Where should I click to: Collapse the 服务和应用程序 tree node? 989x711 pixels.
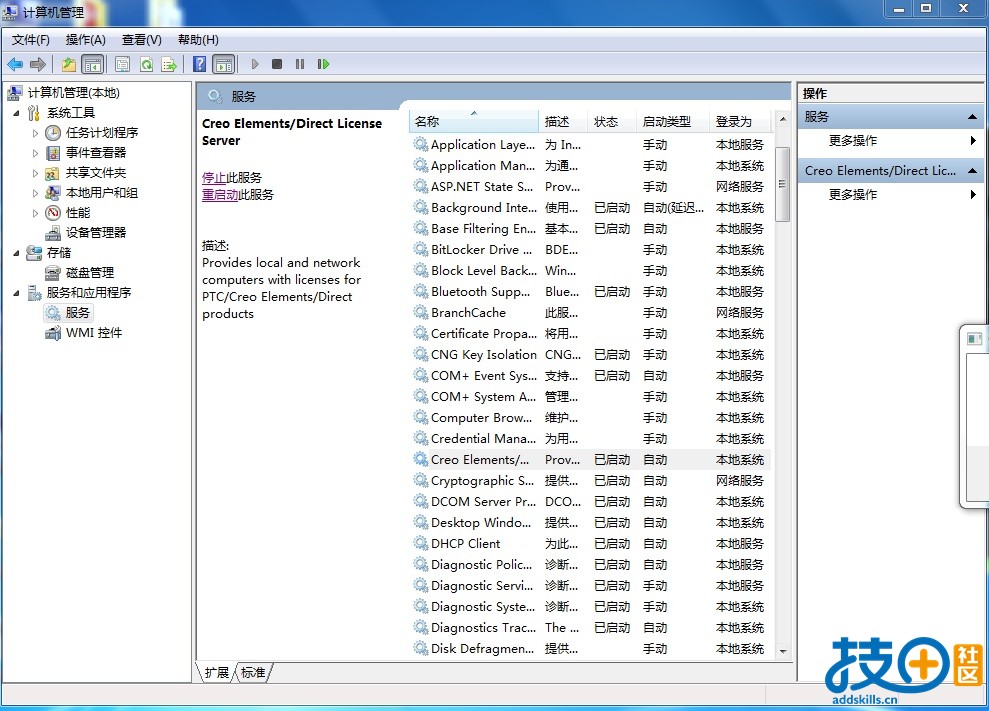coord(16,293)
